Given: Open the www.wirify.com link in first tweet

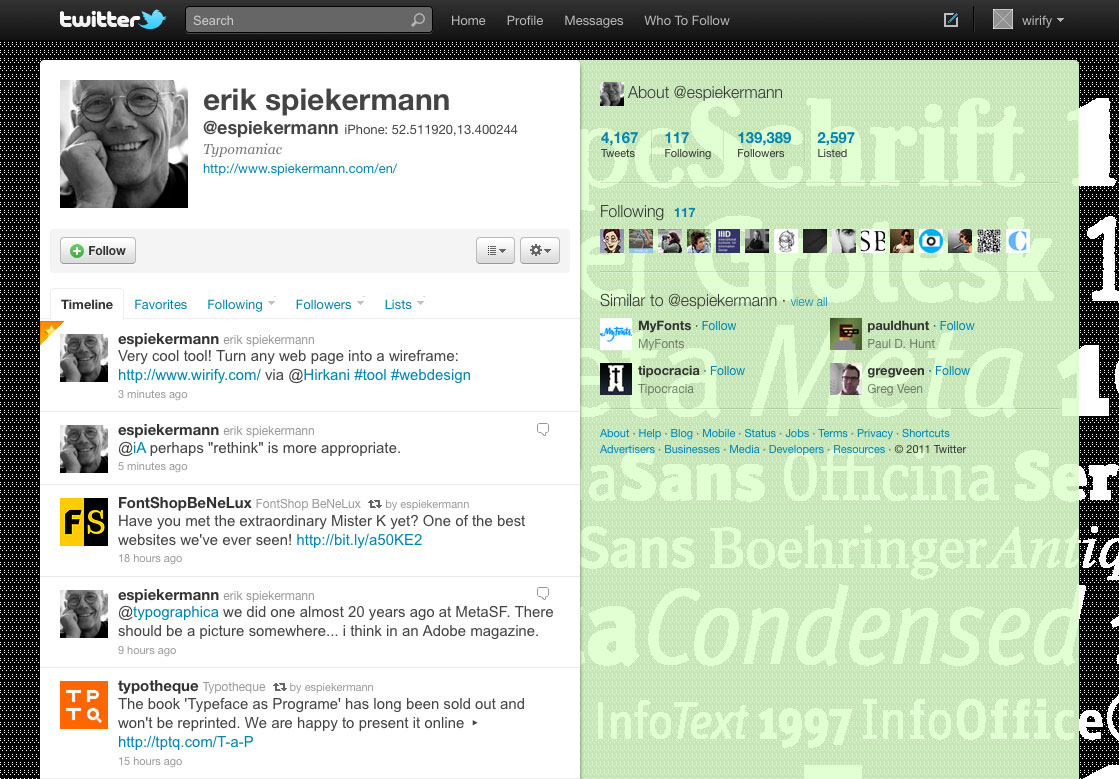Looking at the screenshot, I should [189, 375].
